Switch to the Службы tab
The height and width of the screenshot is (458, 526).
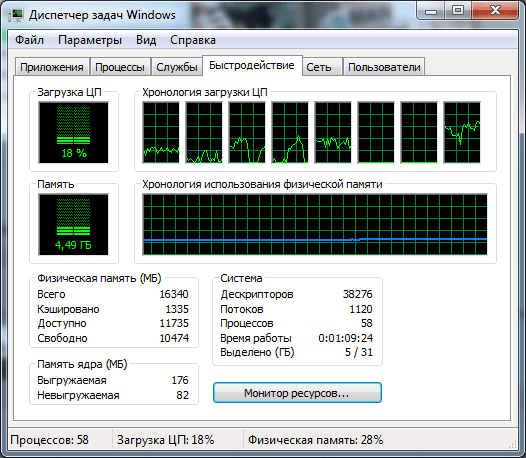point(177,67)
